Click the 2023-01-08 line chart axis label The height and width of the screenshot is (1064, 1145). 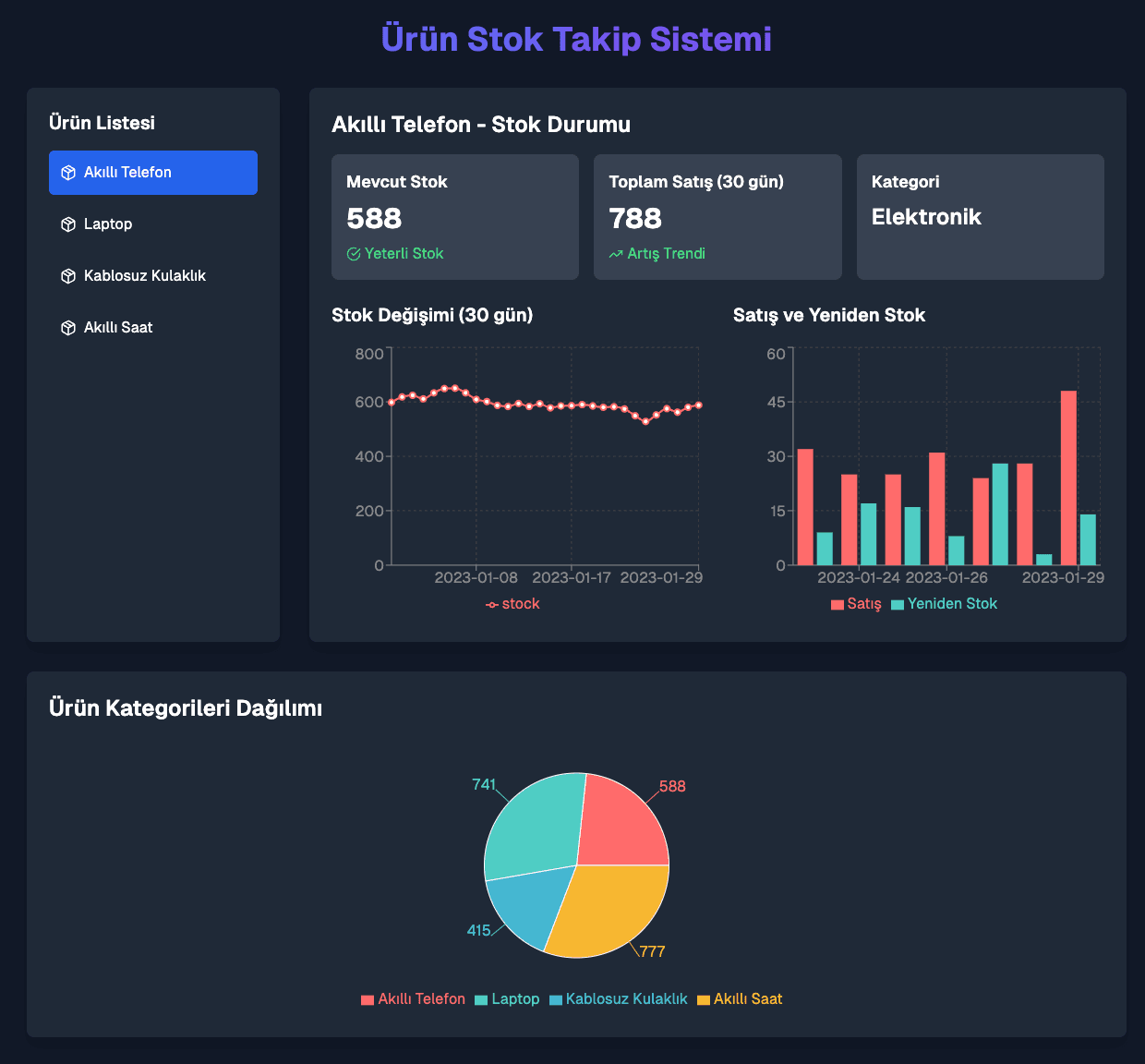(476, 578)
